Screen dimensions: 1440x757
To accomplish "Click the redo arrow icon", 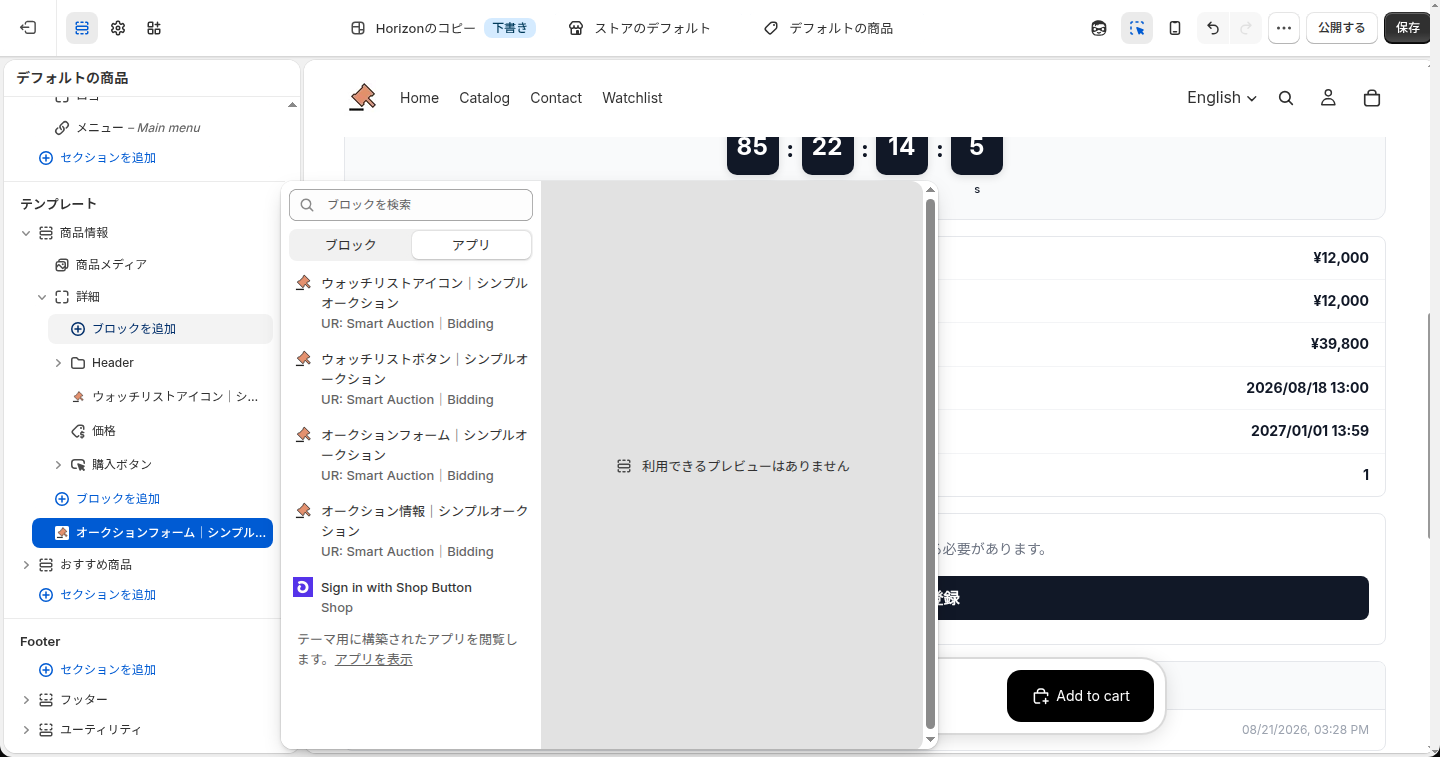I will (1245, 28).
